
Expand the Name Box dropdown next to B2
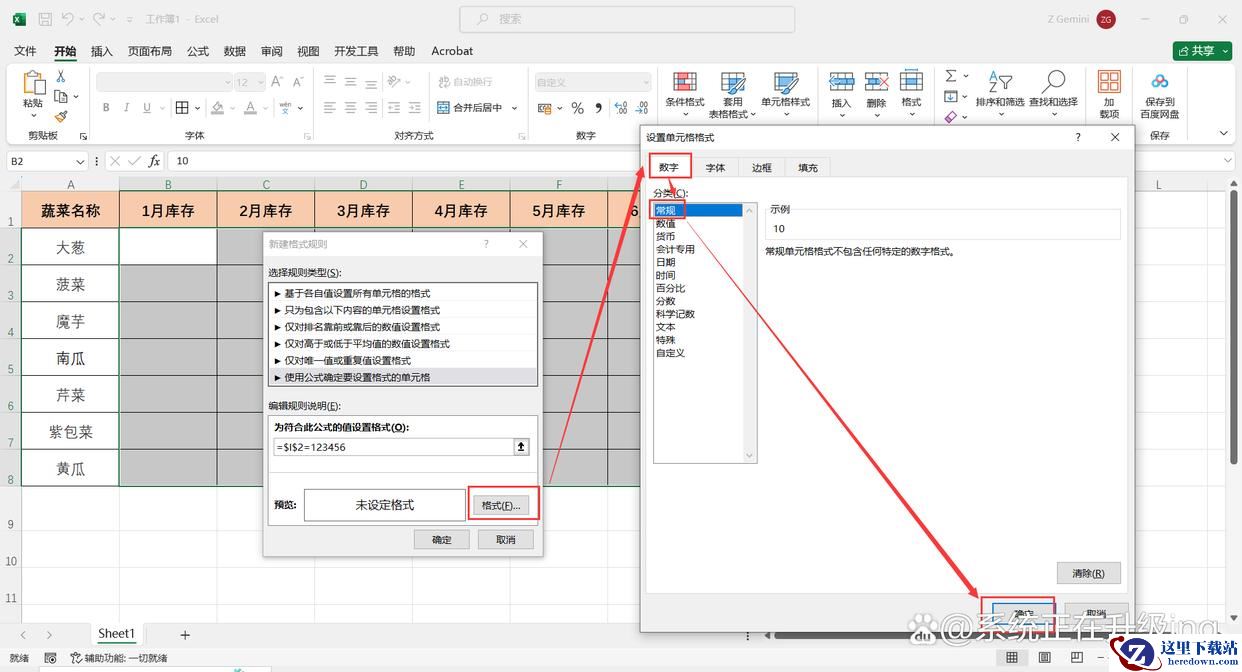(80, 161)
